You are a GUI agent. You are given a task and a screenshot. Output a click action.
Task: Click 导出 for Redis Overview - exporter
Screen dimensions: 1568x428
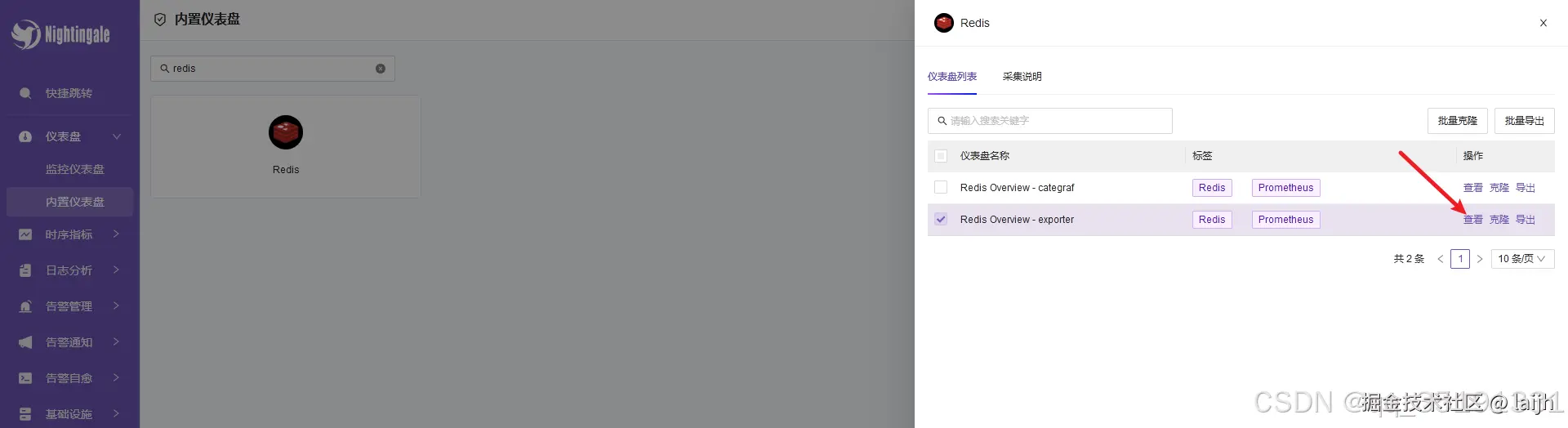1526,220
